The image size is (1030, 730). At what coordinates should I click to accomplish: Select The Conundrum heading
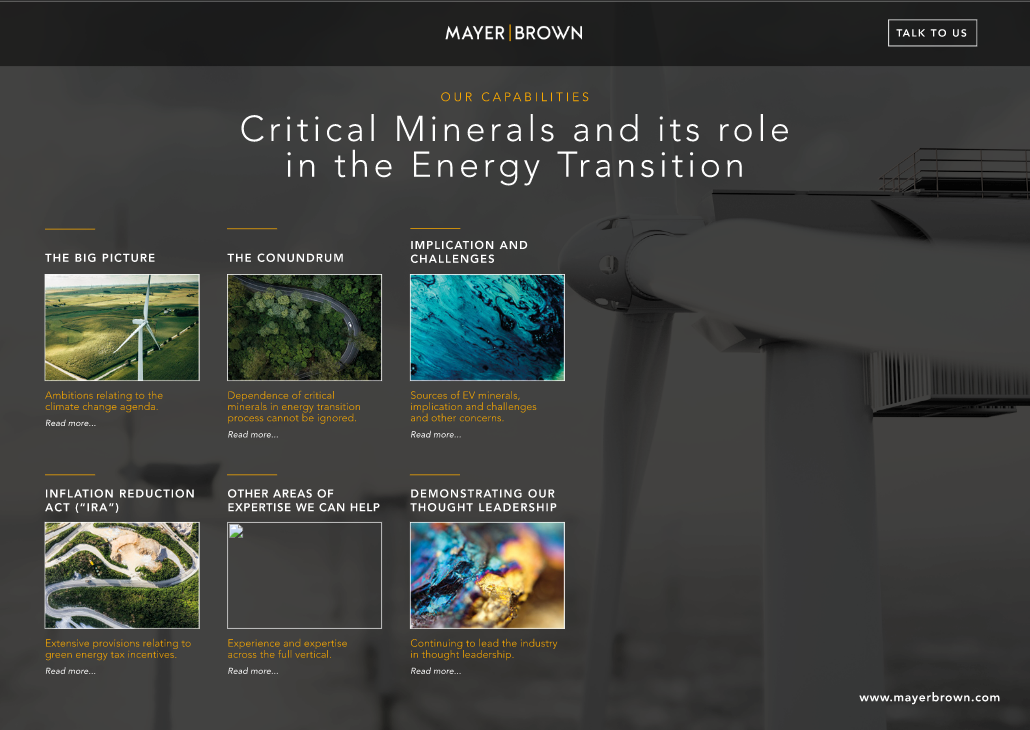(x=285, y=258)
